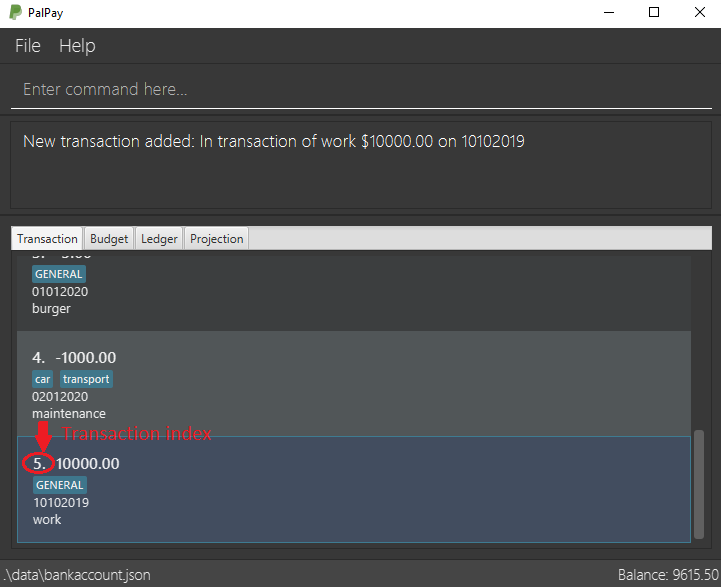
Task: Select transaction 5 with amount 10000.00
Action: point(354,489)
